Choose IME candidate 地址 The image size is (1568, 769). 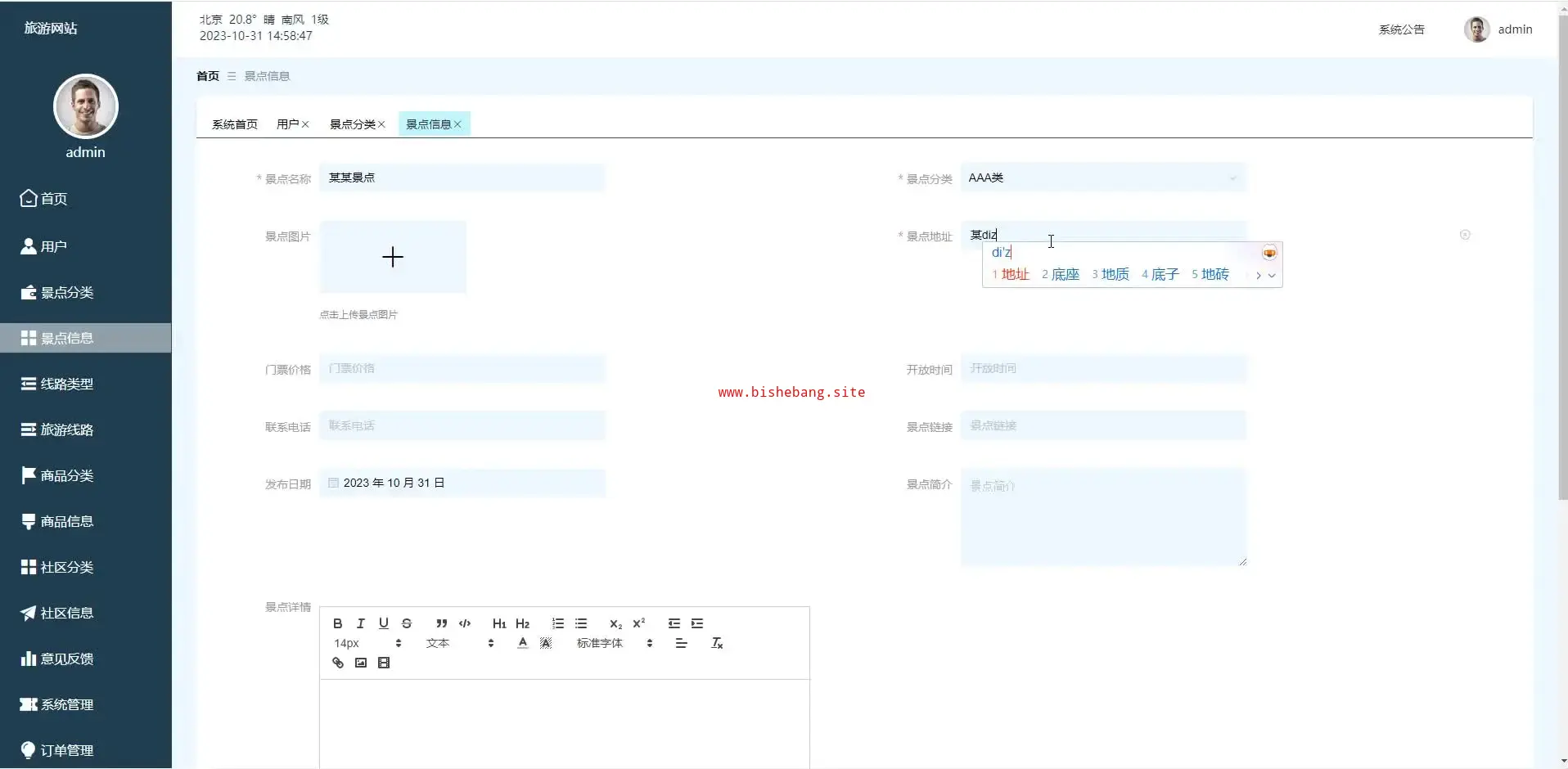point(1011,274)
